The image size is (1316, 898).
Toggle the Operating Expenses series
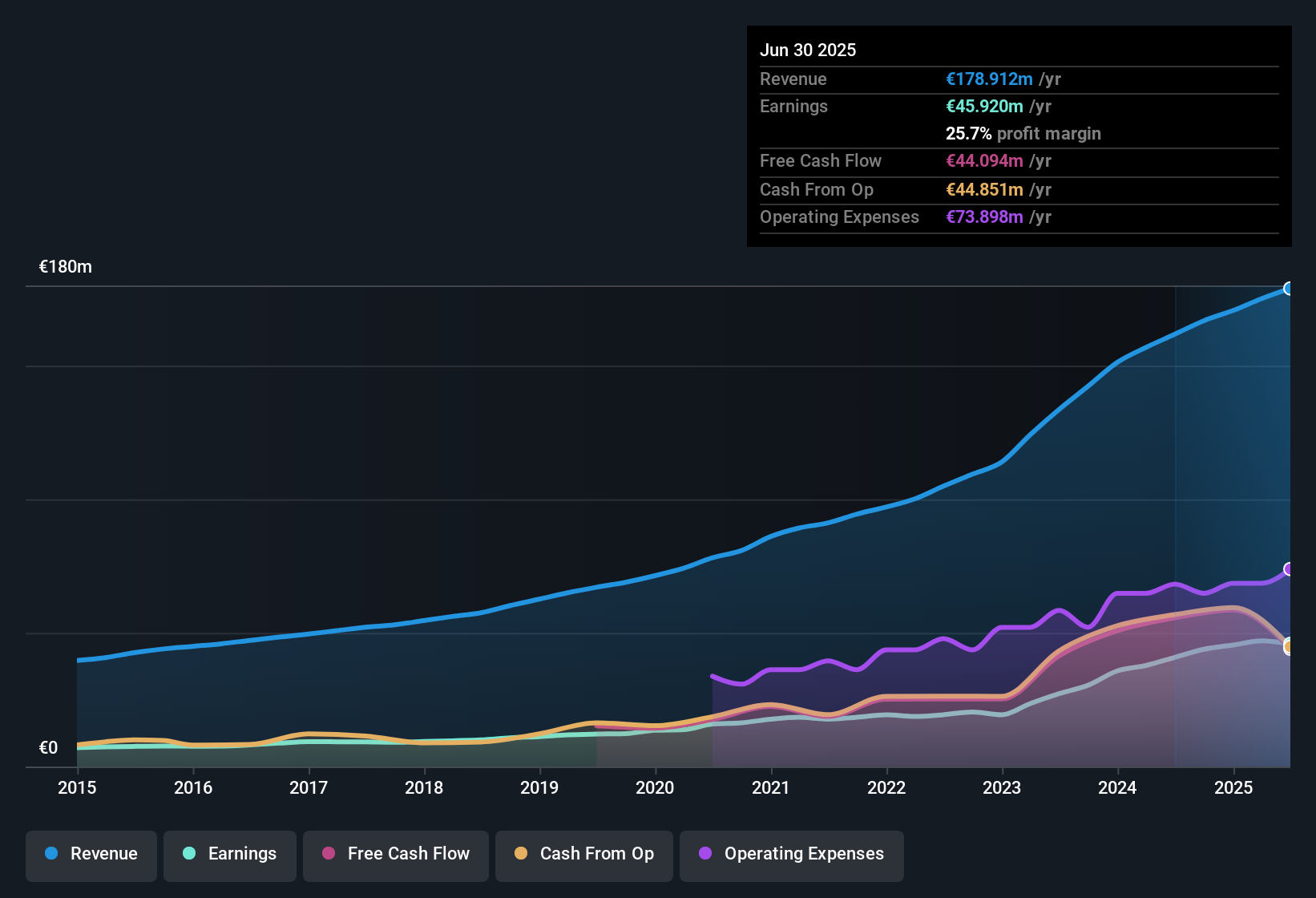[x=792, y=854]
